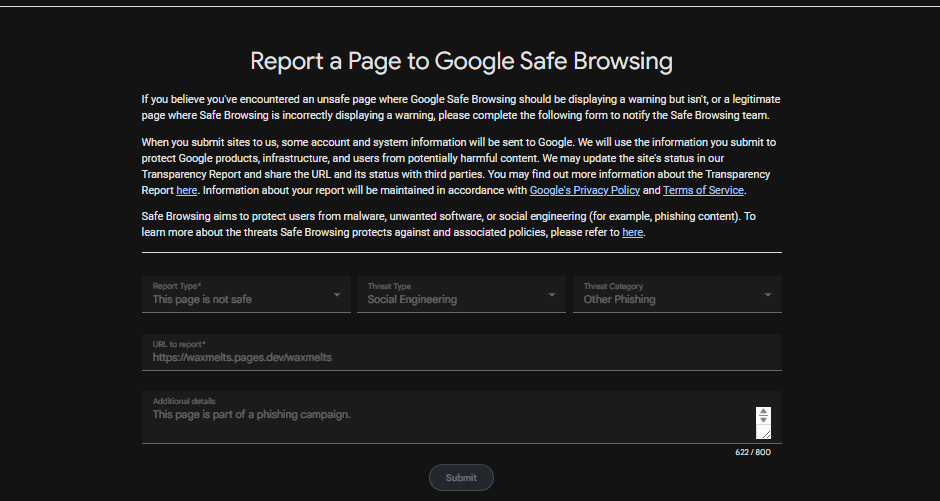Open the Terms of Service link
940x501 pixels.
pyautogui.click(x=703, y=191)
